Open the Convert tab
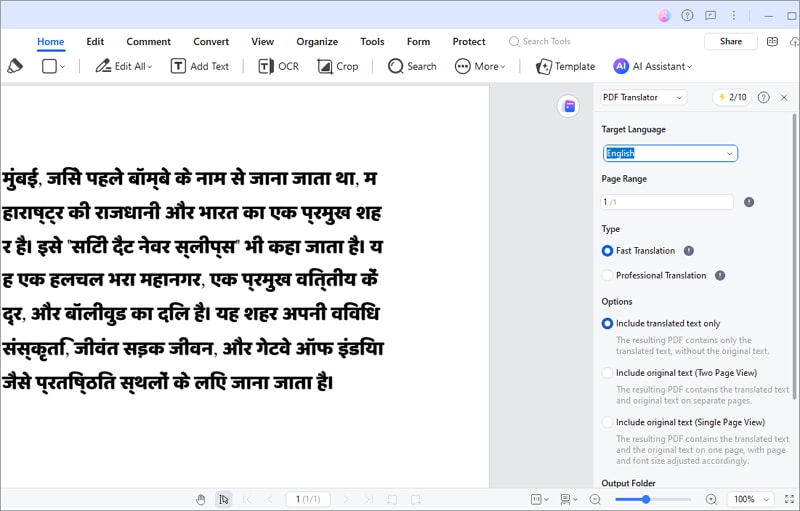This screenshot has width=800, height=511. coord(211,42)
